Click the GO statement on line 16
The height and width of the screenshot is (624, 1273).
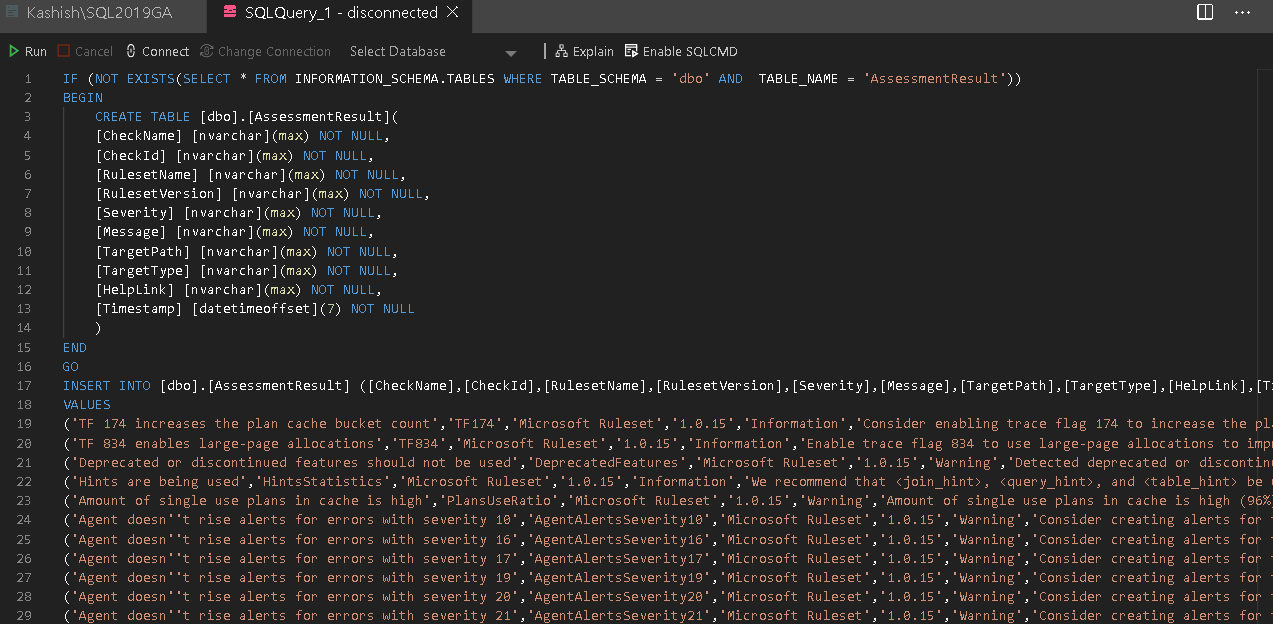point(70,367)
